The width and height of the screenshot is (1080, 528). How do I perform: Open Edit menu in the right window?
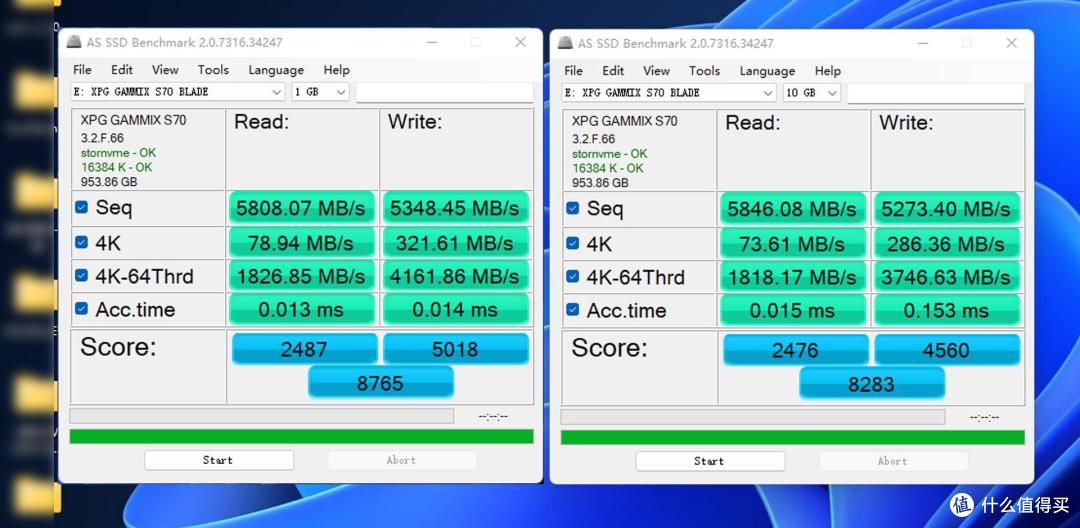click(x=613, y=70)
